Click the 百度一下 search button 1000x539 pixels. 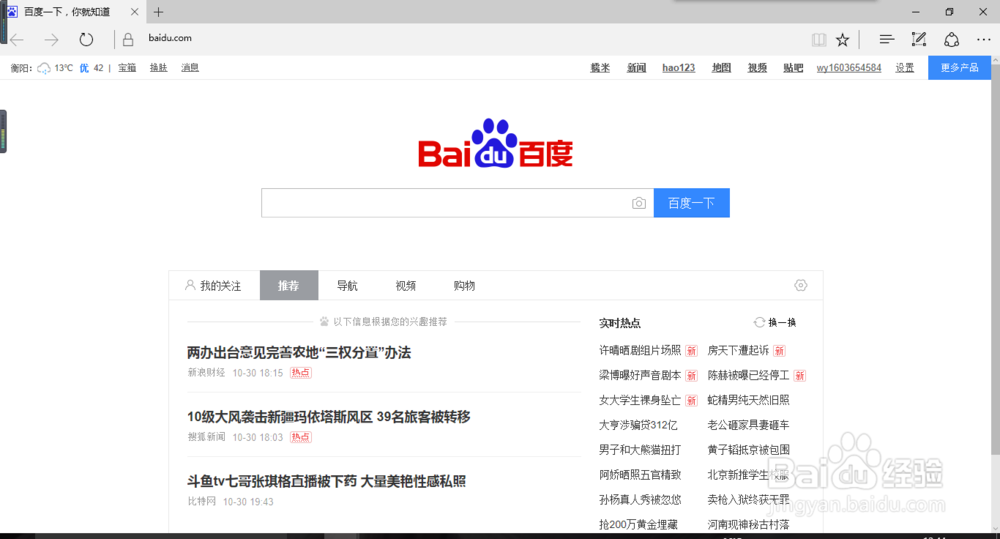691,203
